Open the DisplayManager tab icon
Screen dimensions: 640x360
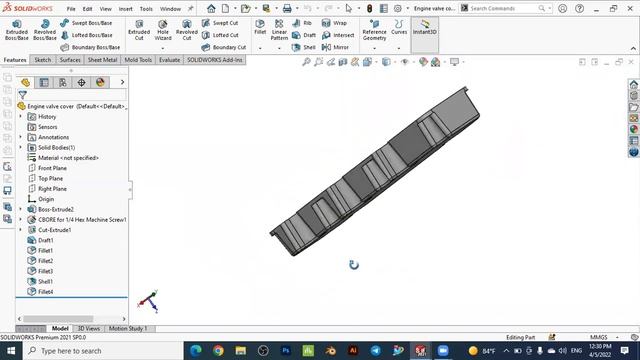click(x=100, y=82)
